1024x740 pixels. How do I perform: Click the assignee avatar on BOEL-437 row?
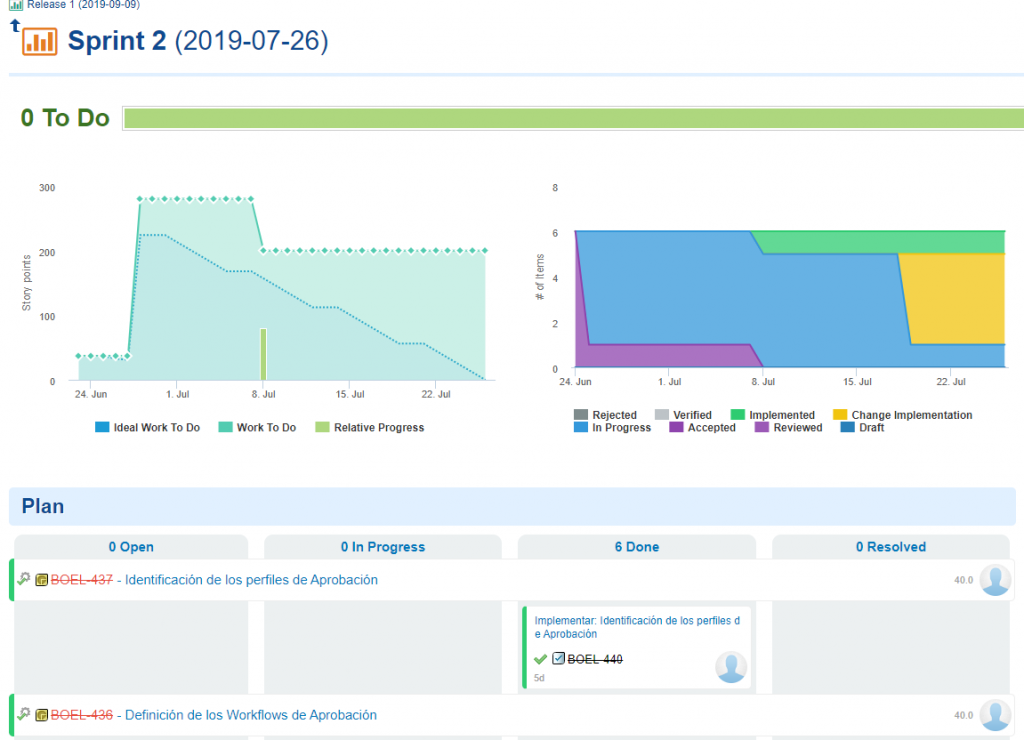pos(994,580)
